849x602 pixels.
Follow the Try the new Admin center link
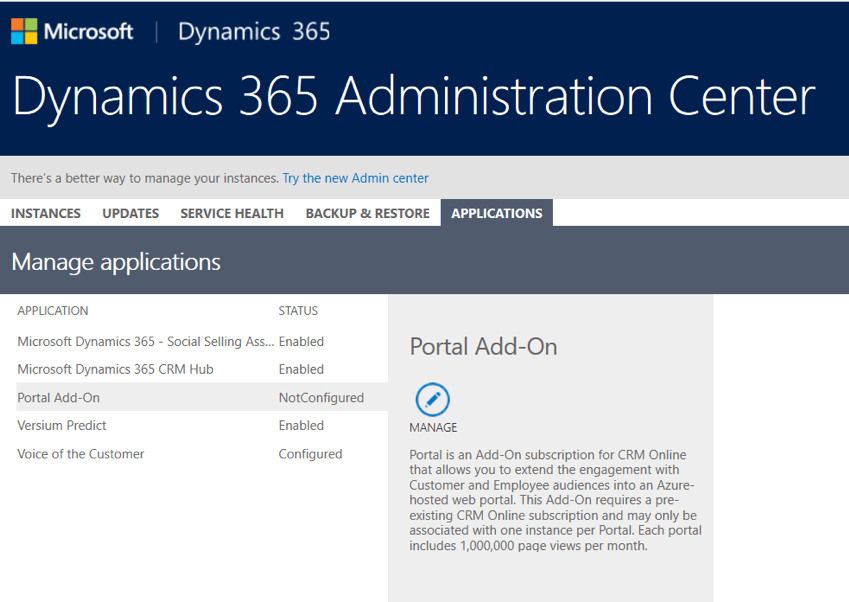pyautogui.click(x=355, y=178)
